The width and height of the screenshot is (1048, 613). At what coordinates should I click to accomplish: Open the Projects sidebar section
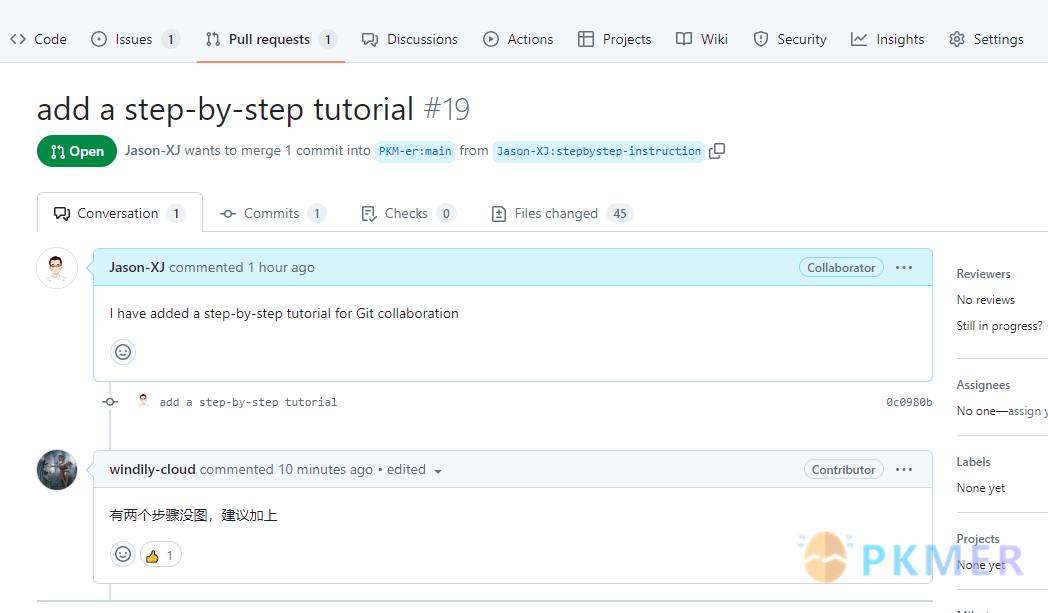(978, 538)
